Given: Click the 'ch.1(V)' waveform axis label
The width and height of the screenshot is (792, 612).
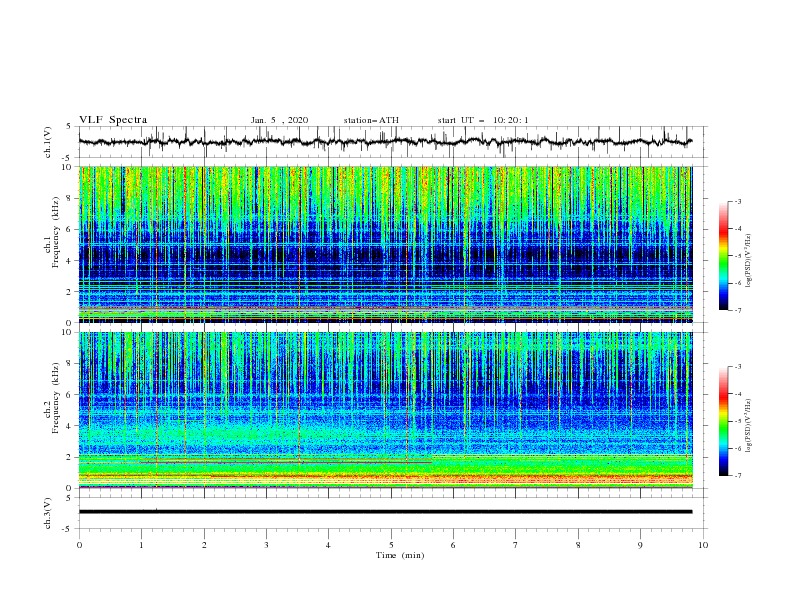Looking at the screenshot, I should (48, 142).
